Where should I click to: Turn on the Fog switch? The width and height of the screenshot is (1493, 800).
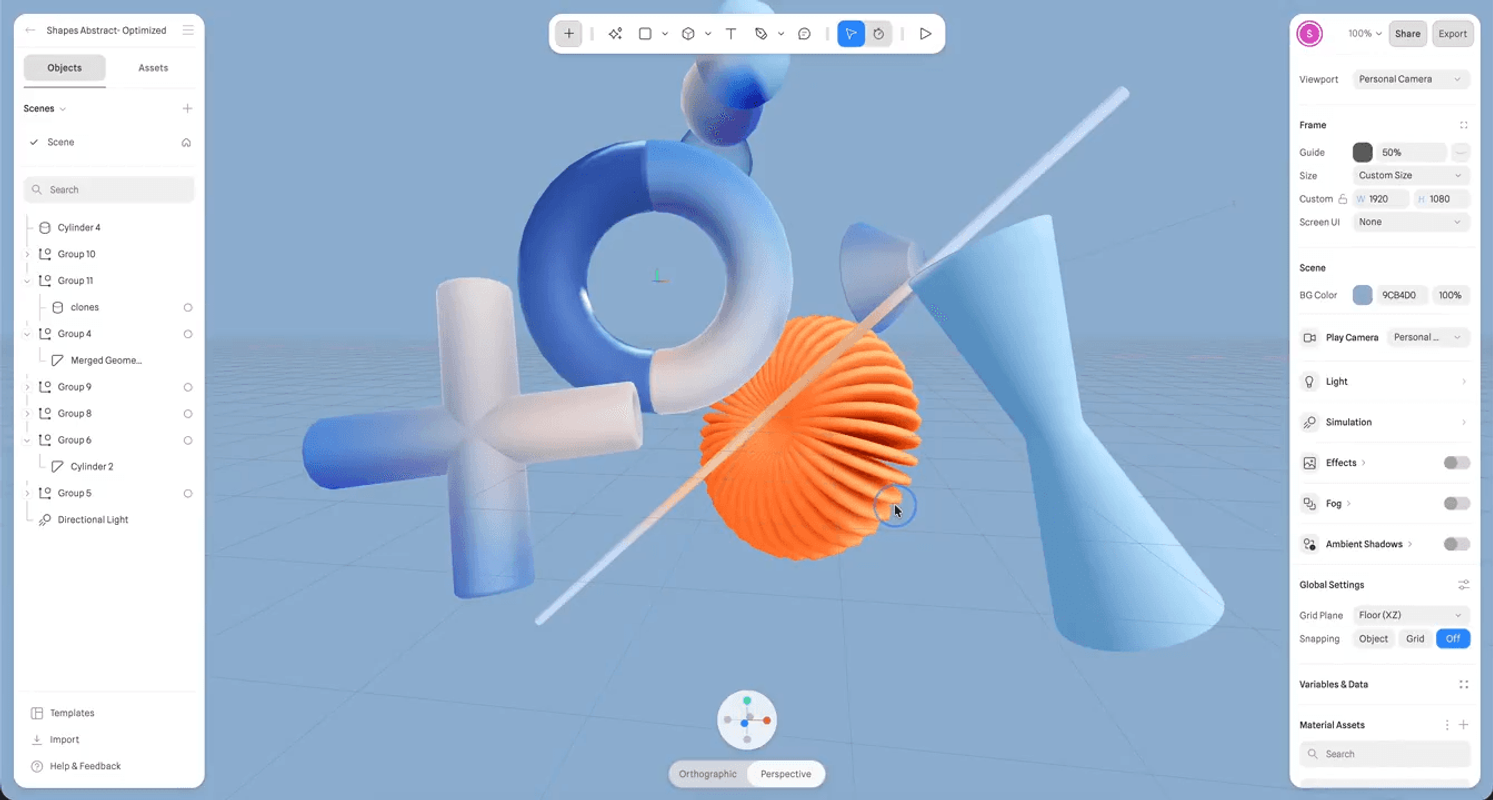pos(1457,504)
